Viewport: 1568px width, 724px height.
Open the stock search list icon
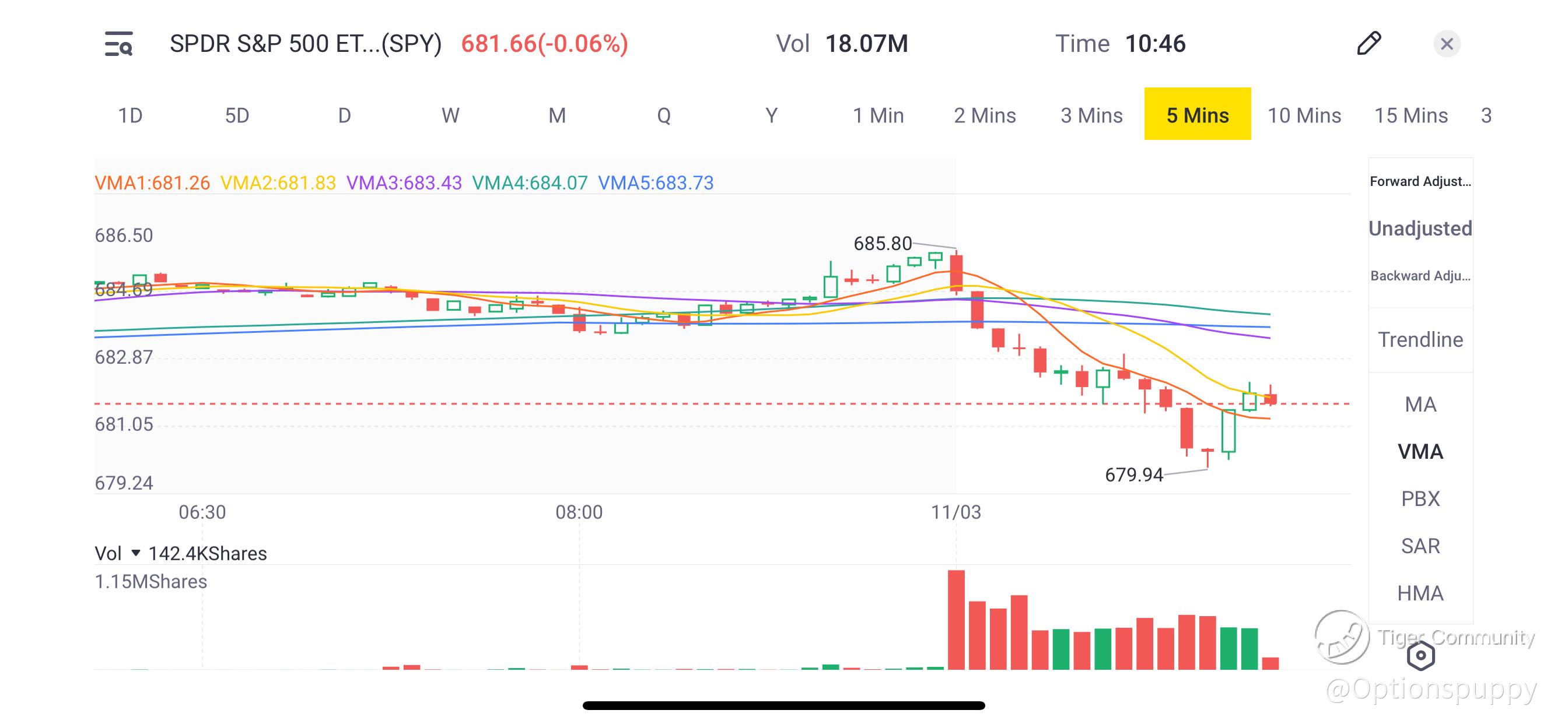click(118, 44)
